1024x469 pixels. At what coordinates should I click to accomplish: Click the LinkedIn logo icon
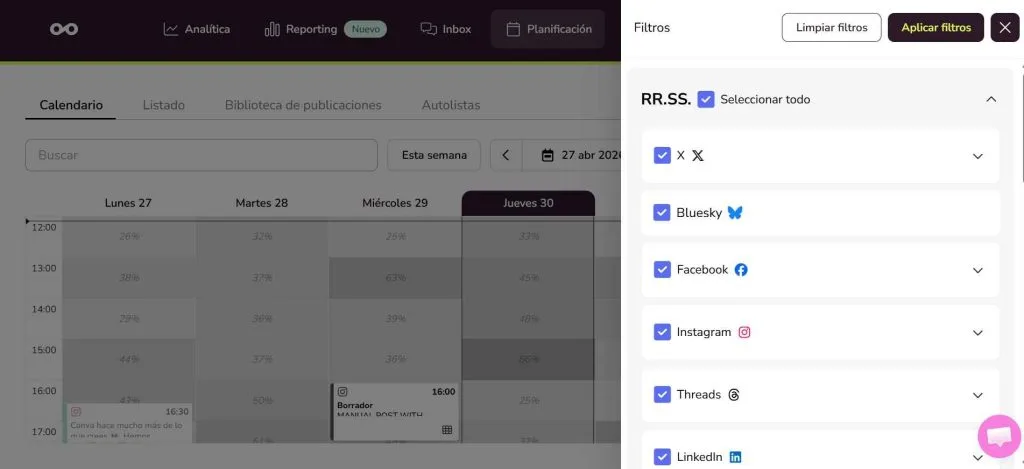(735, 457)
